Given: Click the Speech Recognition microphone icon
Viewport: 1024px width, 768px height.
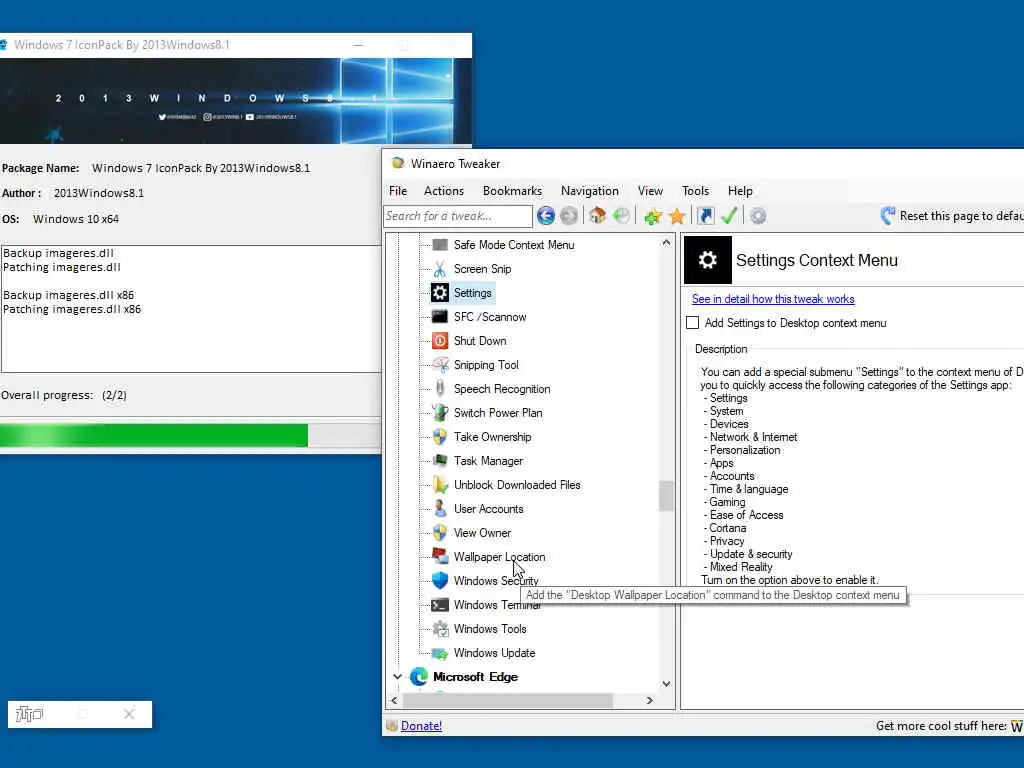Looking at the screenshot, I should 440,389.
